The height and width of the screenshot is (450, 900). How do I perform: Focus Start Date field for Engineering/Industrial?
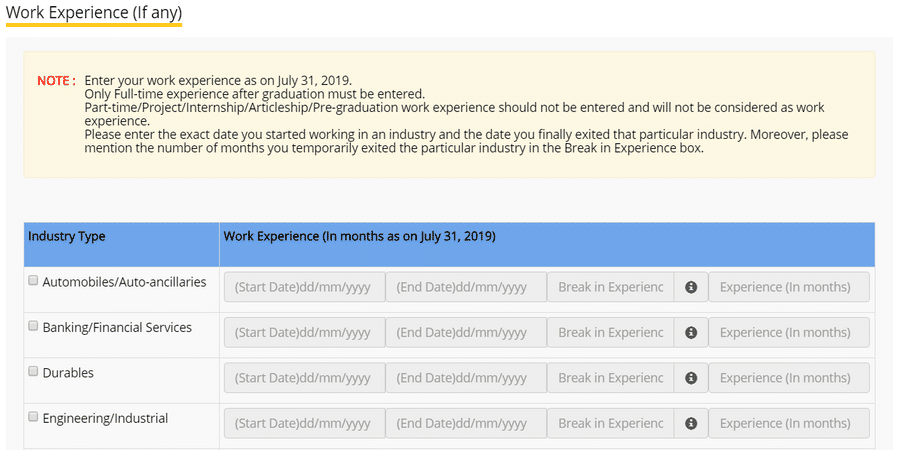coord(304,423)
